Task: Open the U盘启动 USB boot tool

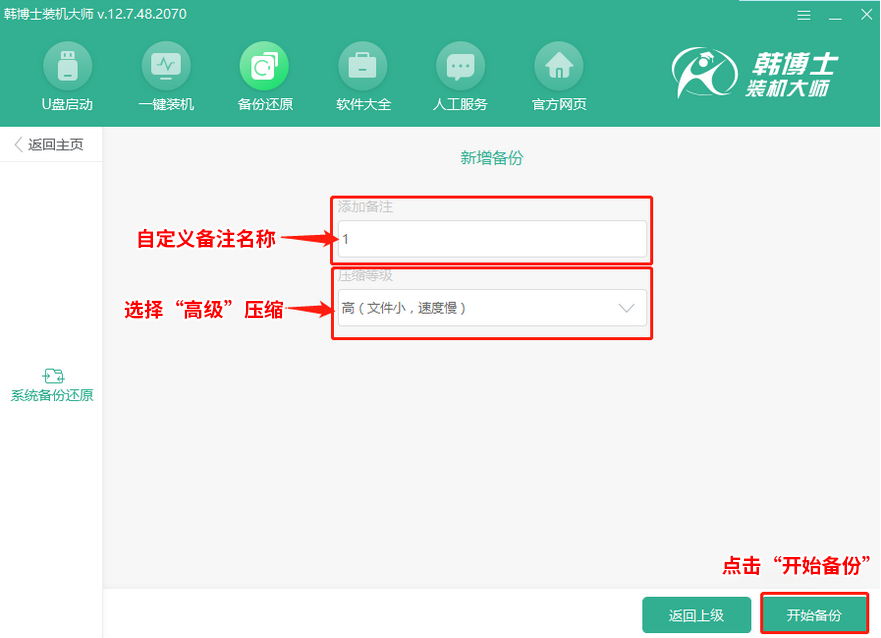Action: click(x=68, y=75)
